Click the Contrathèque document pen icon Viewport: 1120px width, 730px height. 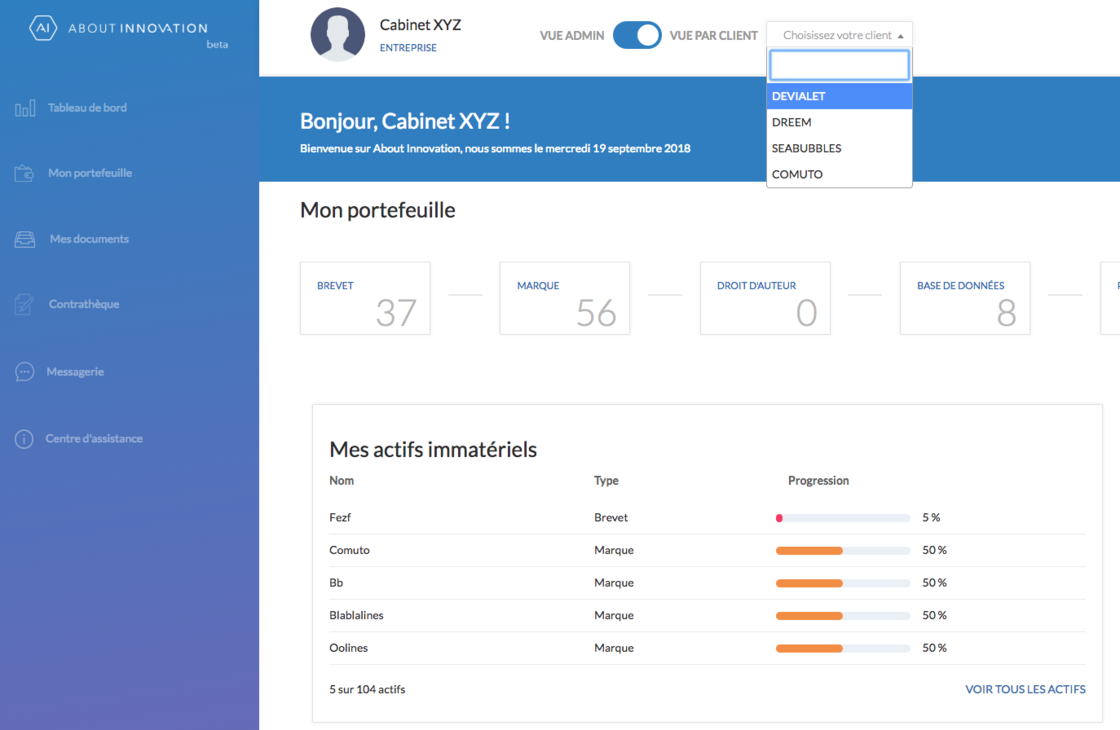pyautogui.click(x=24, y=304)
